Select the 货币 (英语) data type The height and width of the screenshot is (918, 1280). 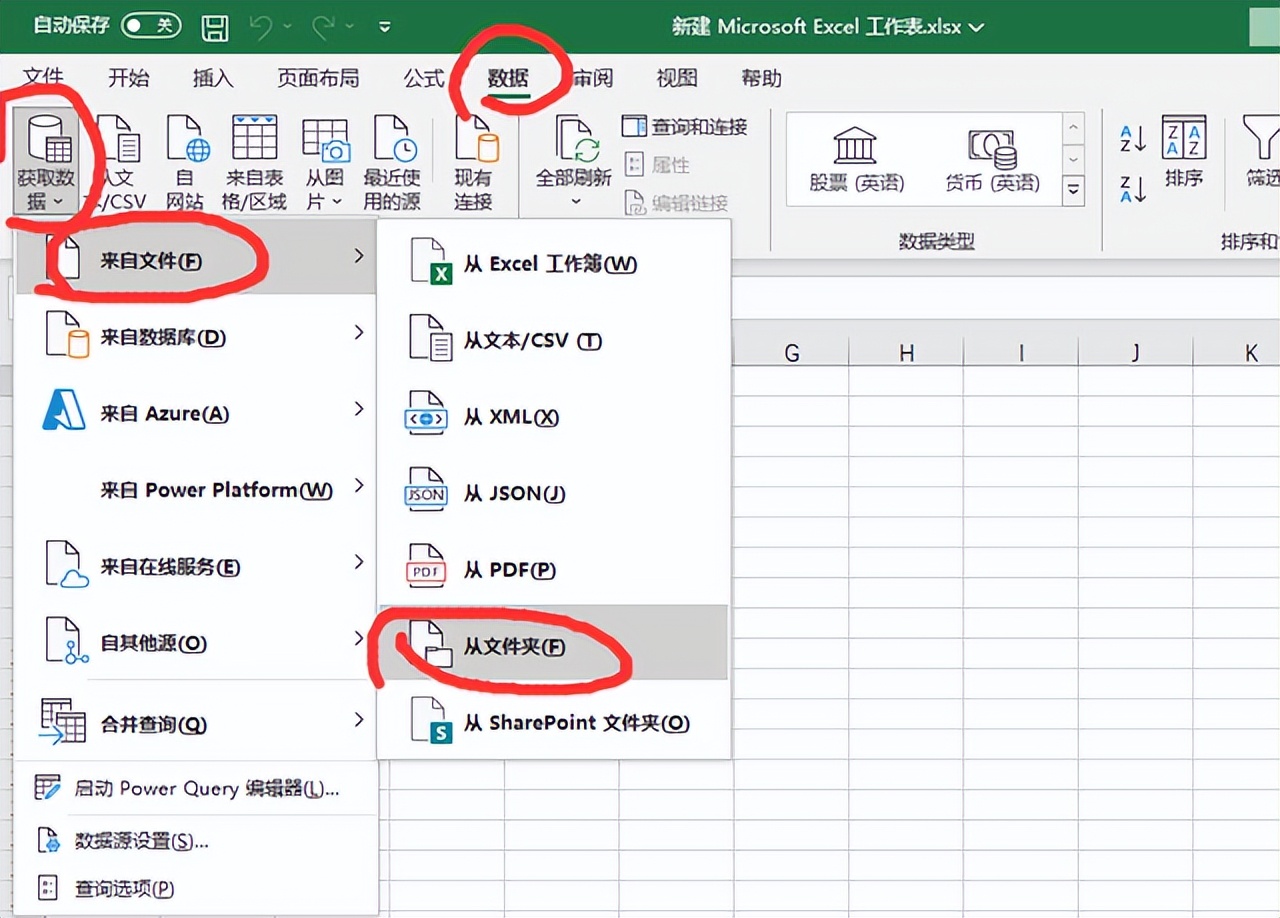(992, 159)
